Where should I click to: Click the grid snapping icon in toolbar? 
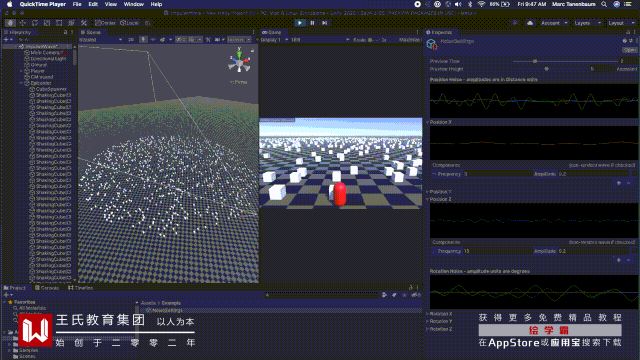click(148, 23)
